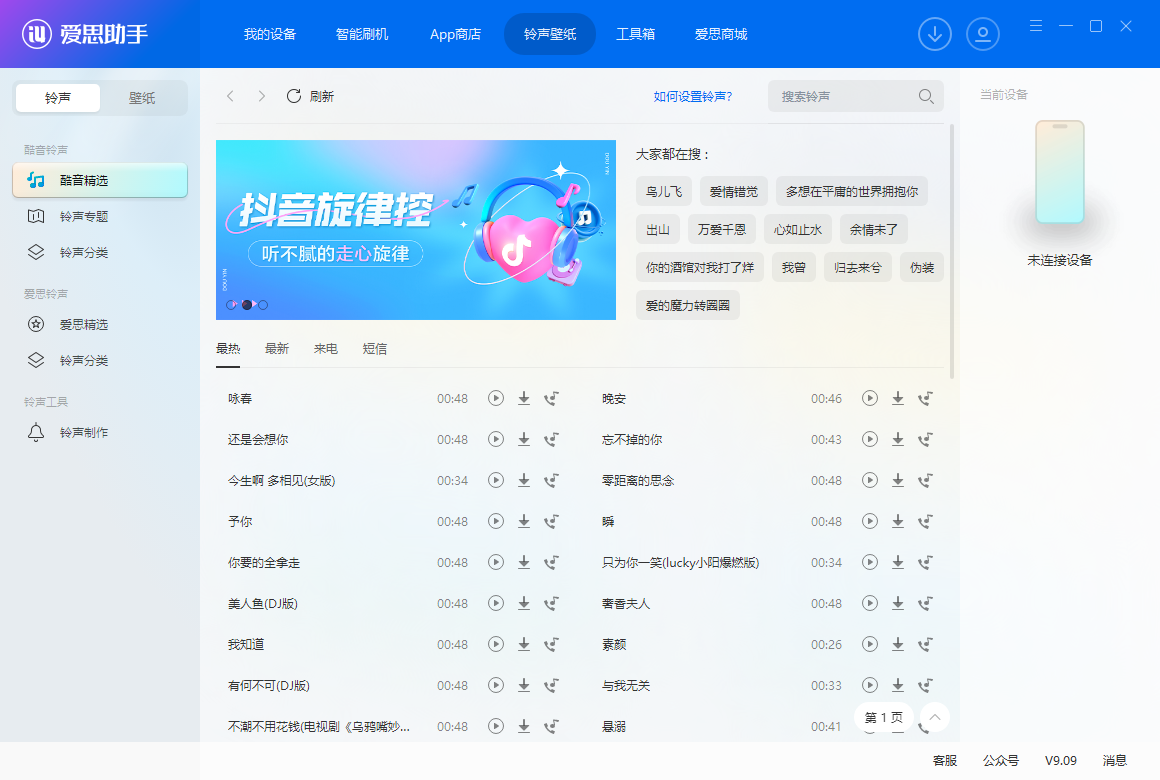This screenshot has height=780, width=1160.
Task: Set 予你 as phone ringtone
Action: point(551,521)
